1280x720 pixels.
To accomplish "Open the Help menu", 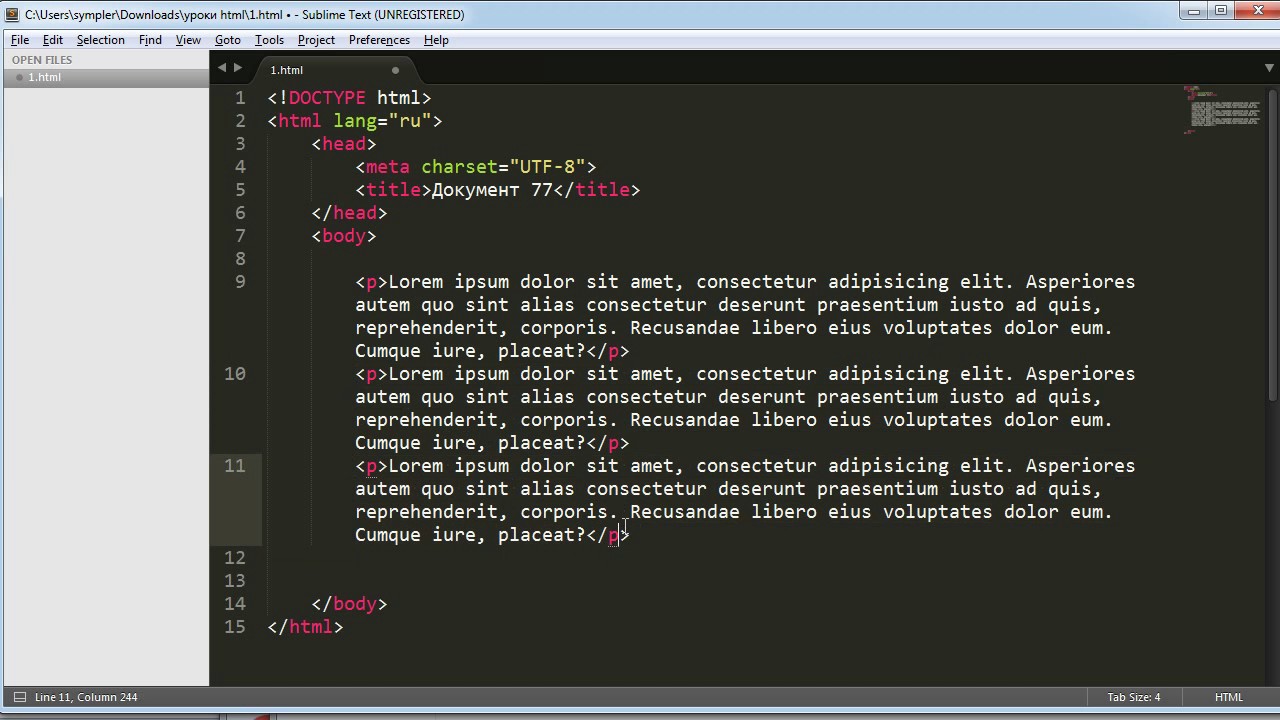I will [436, 40].
